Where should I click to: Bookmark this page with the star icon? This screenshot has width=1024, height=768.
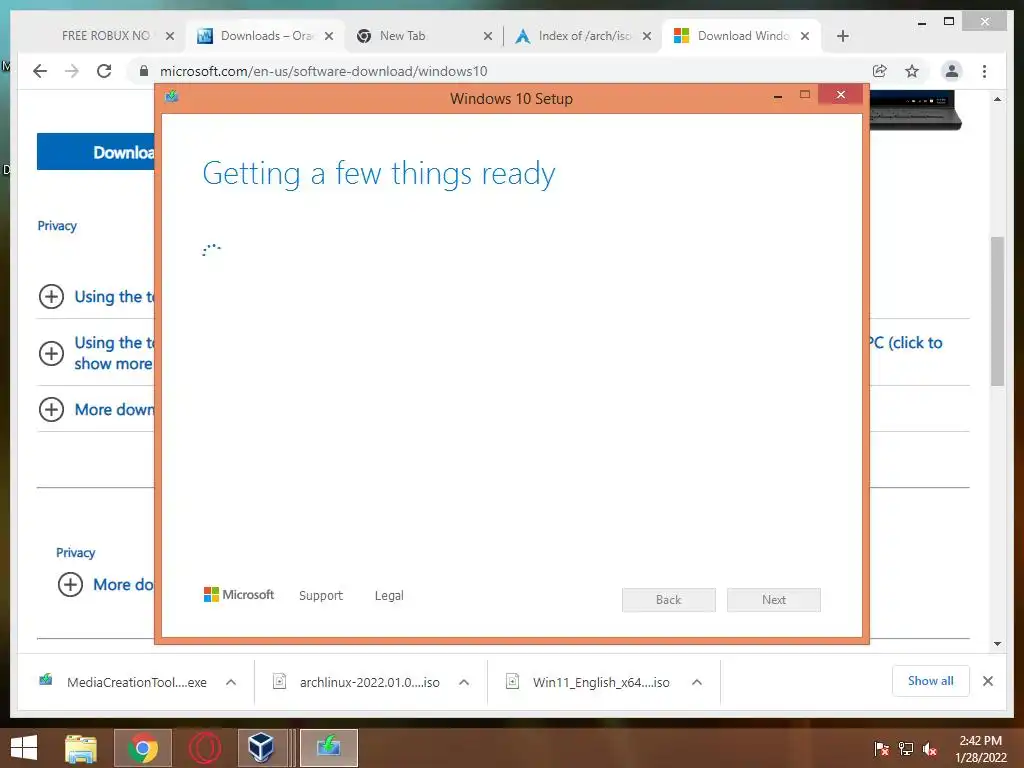pos(912,71)
